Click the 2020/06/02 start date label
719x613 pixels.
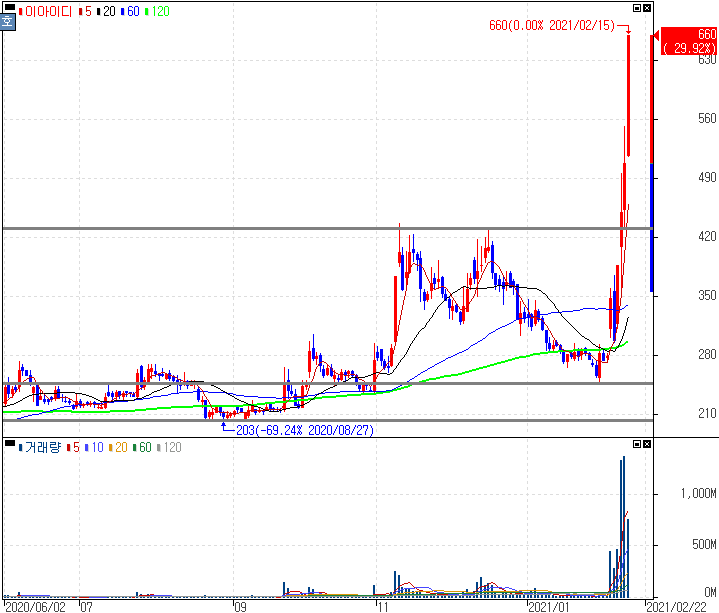pyautogui.click(x=35, y=607)
